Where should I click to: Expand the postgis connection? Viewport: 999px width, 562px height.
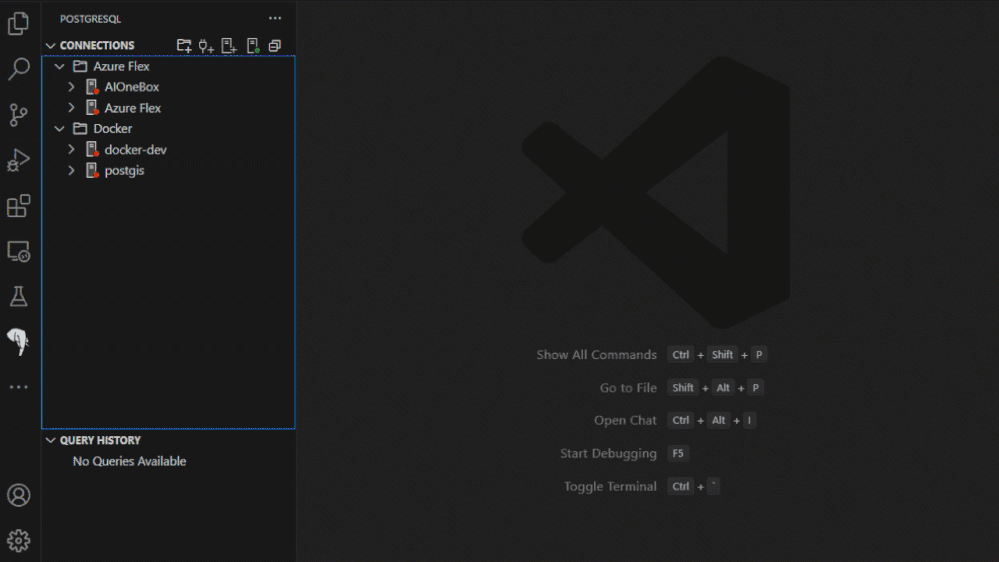coord(71,170)
